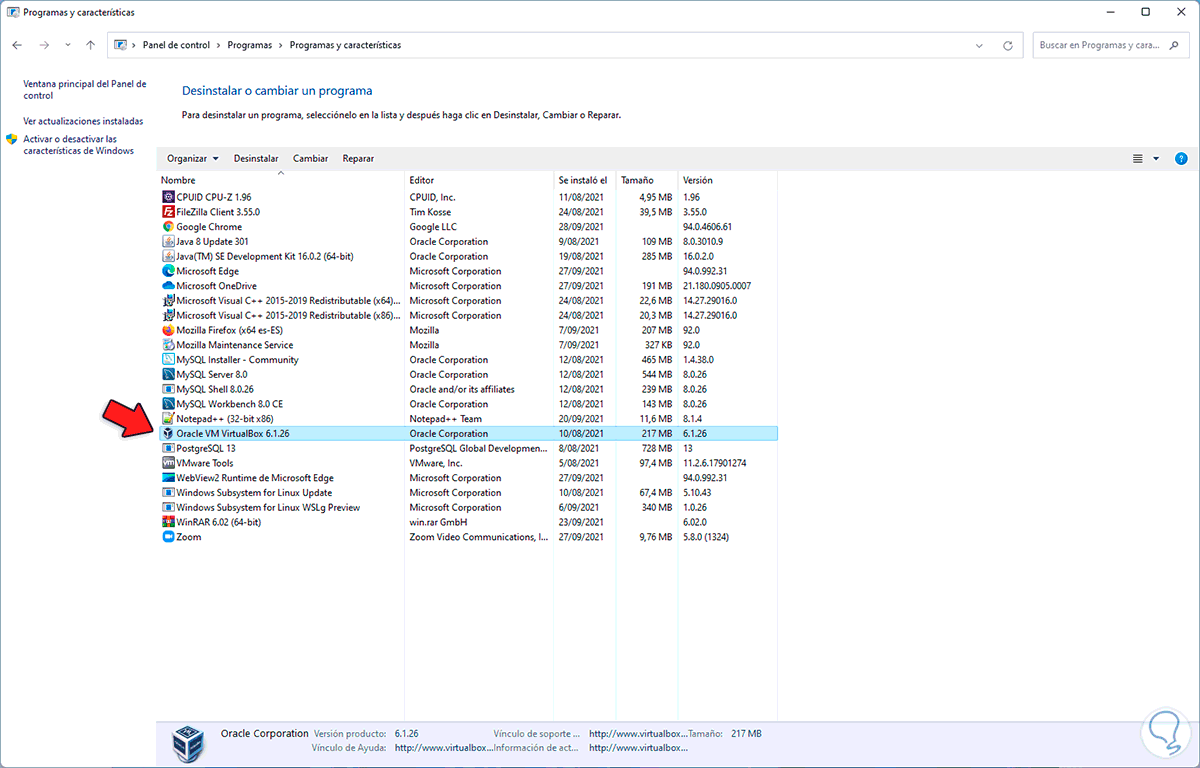Click the Programs and Features address bar icon
Screen dimensions: 1200x768
tap(121, 45)
